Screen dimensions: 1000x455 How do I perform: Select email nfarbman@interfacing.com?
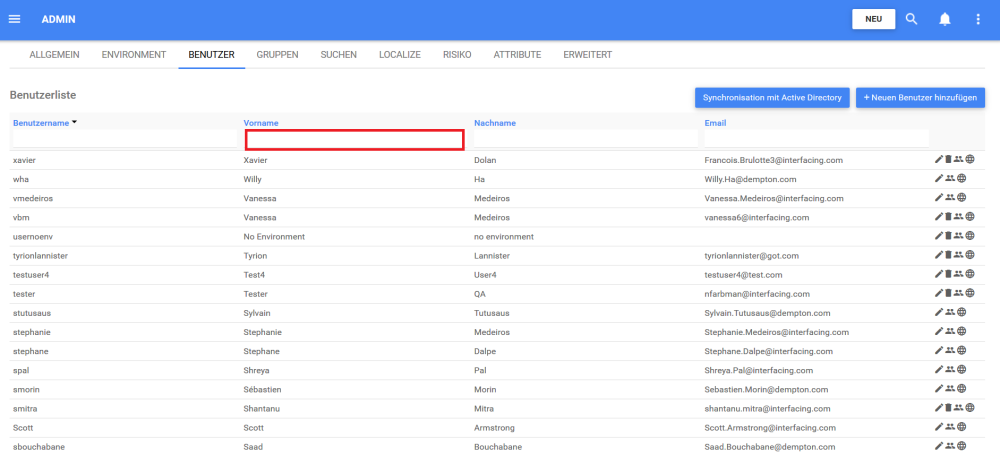tap(757, 294)
